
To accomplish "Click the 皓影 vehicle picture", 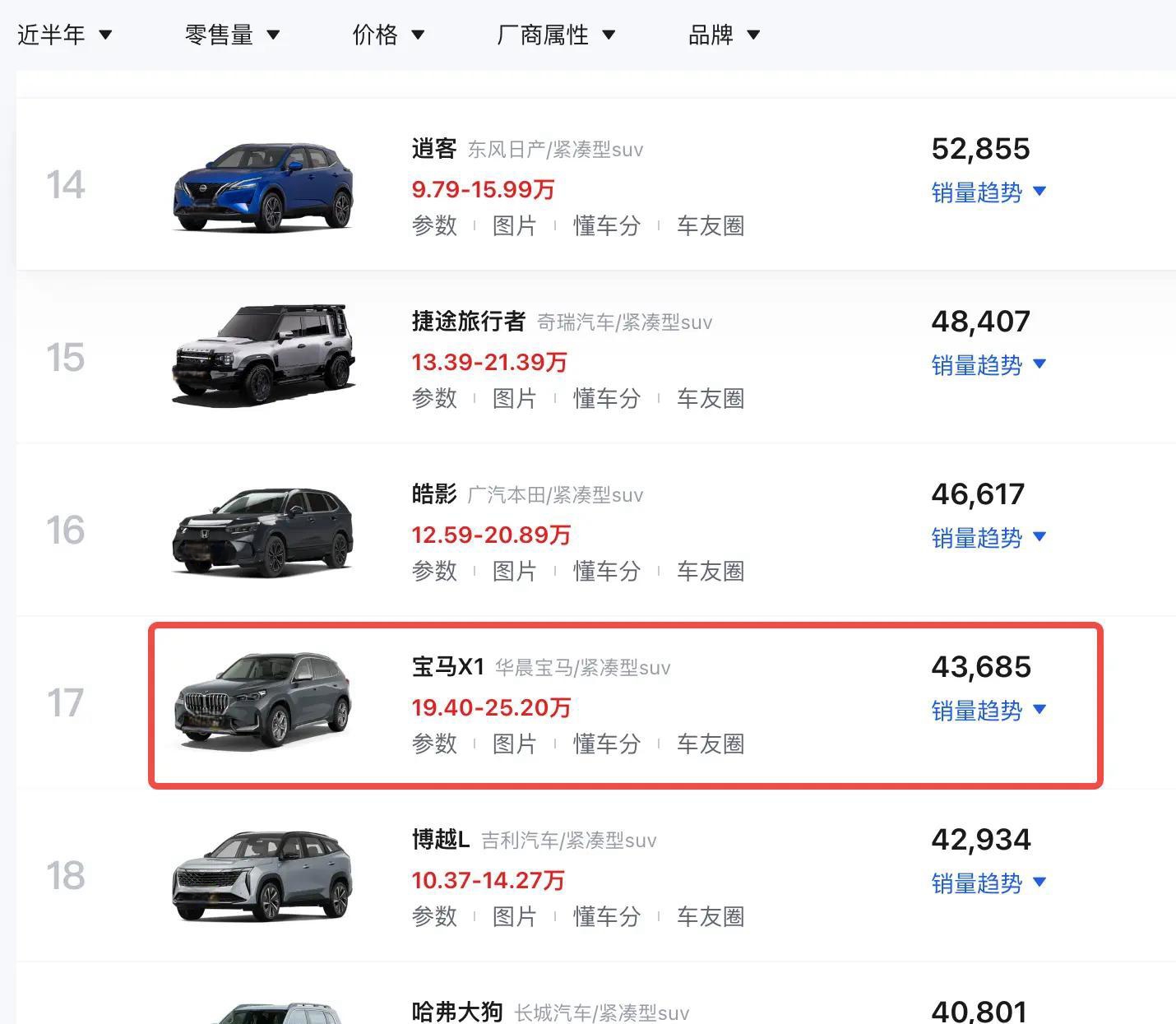I will tap(263, 532).
